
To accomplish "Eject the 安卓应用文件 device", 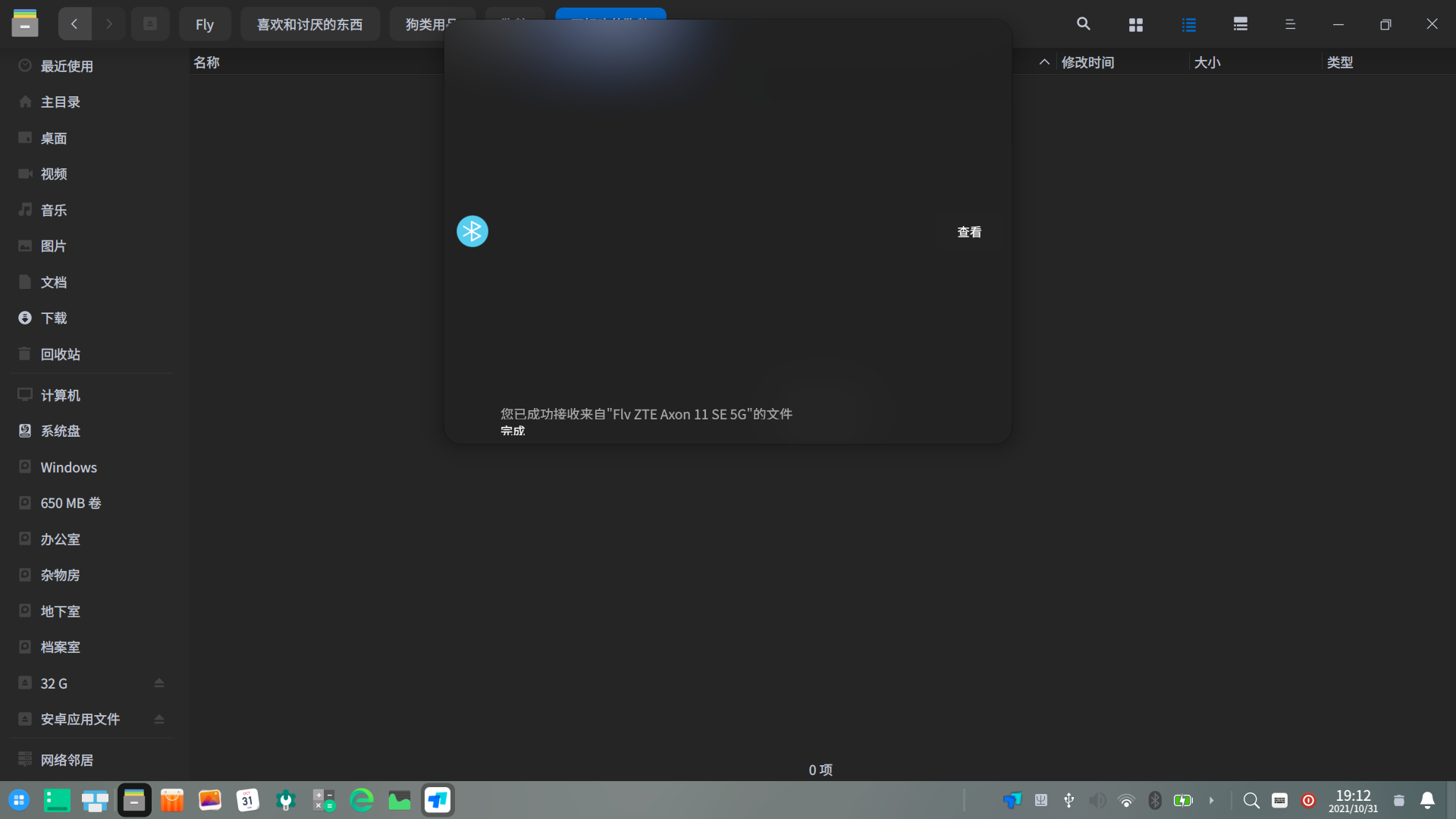I will pos(159,719).
